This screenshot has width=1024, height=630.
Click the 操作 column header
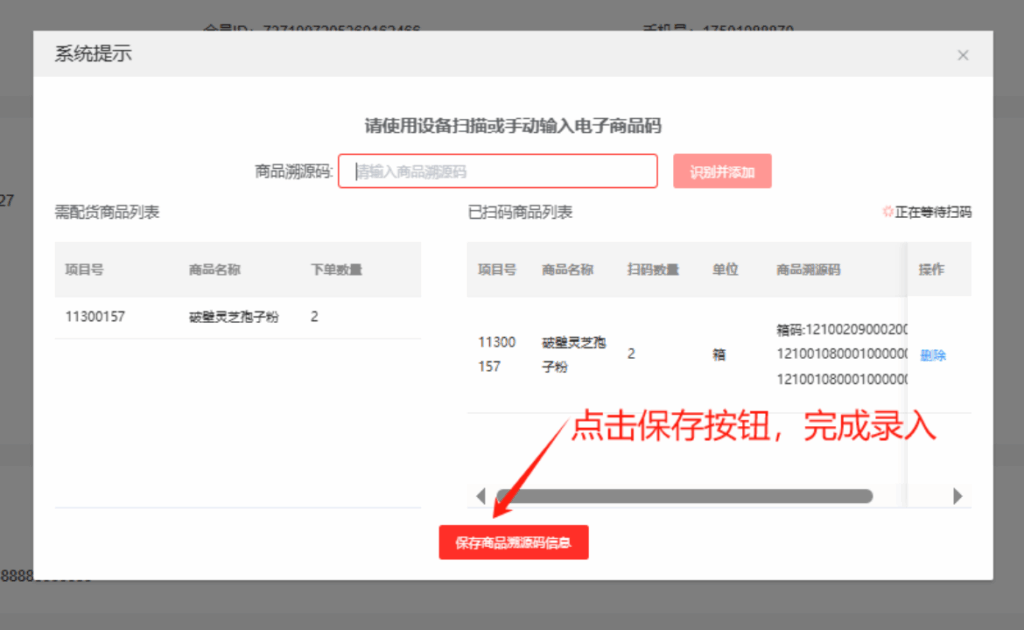coord(931,270)
